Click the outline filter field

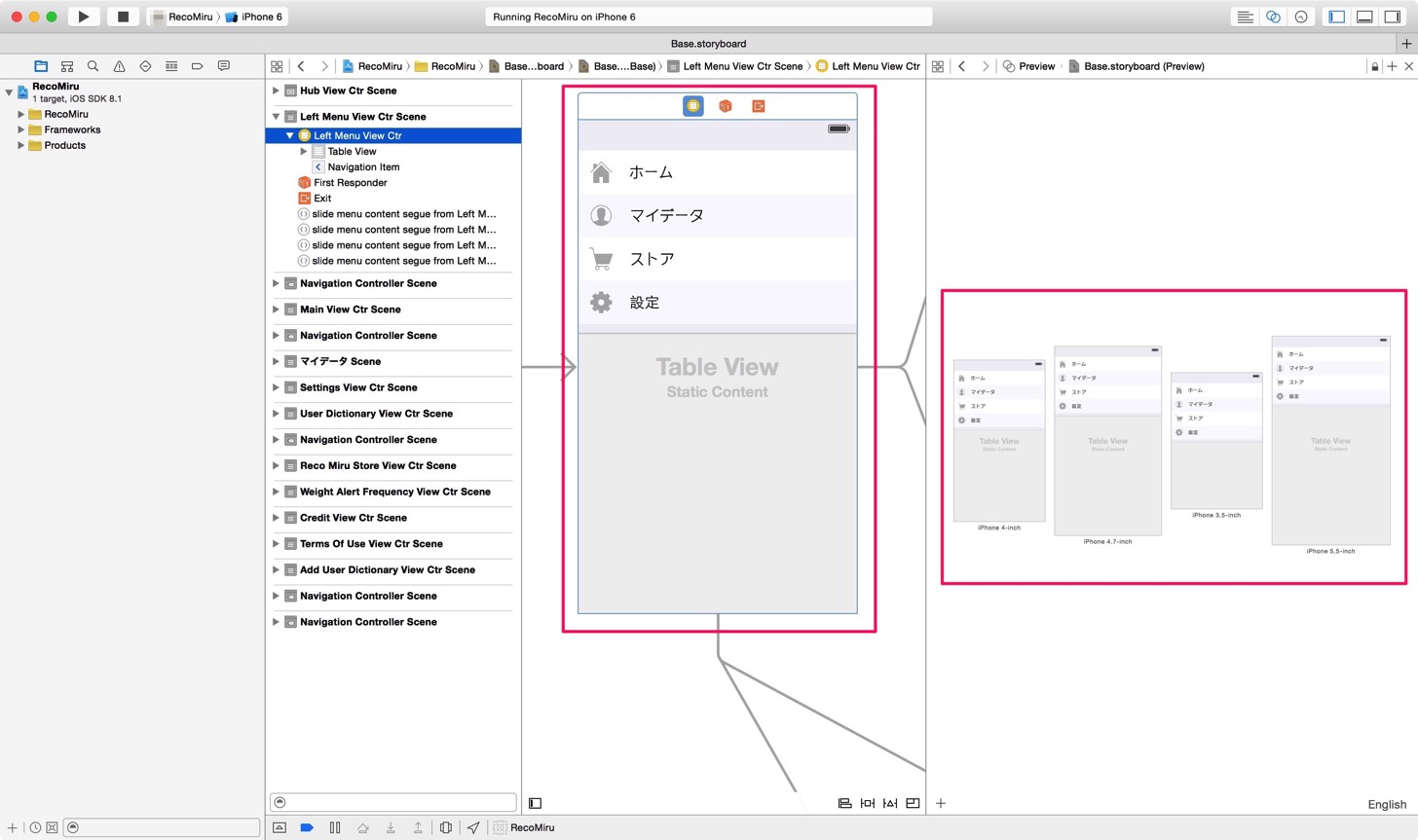pos(393,802)
